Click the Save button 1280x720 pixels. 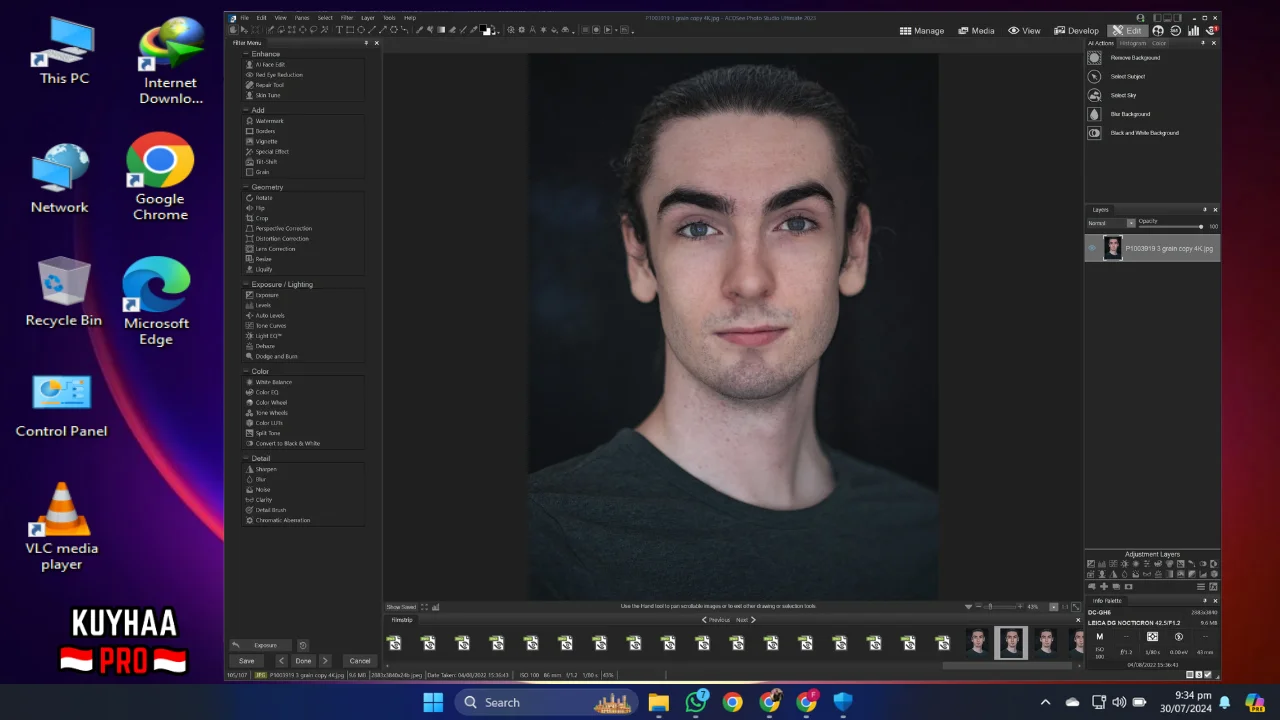coord(247,661)
